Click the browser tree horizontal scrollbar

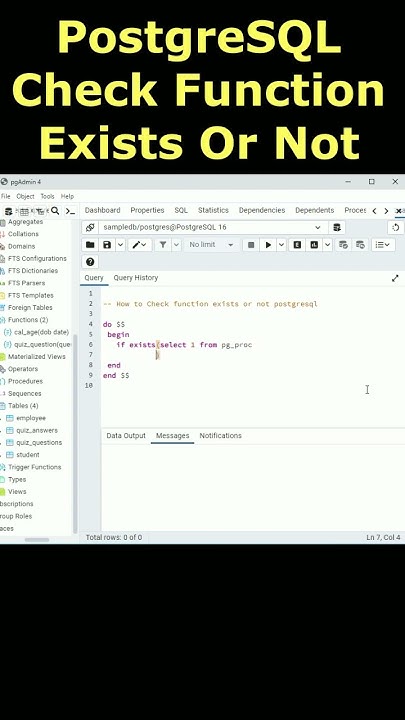tap(37, 540)
